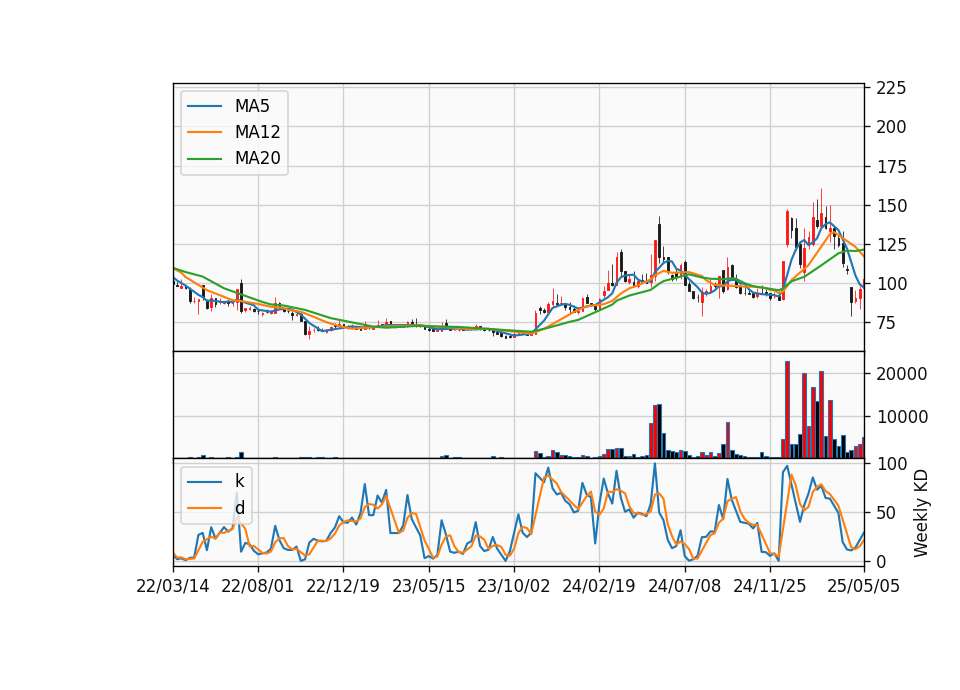This screenshot has height=690, width=960.
Task: Click the 50 tick on KD axis
Action: pos(886,513)
